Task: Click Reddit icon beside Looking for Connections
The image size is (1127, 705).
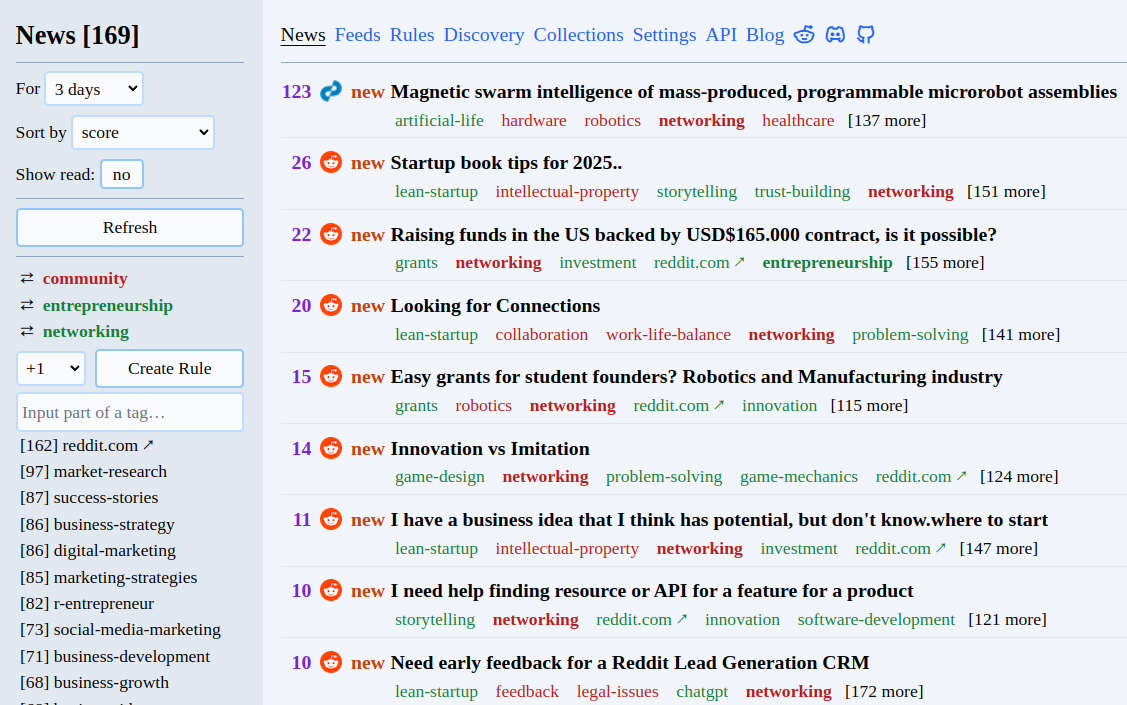Action: pos(331,305)
